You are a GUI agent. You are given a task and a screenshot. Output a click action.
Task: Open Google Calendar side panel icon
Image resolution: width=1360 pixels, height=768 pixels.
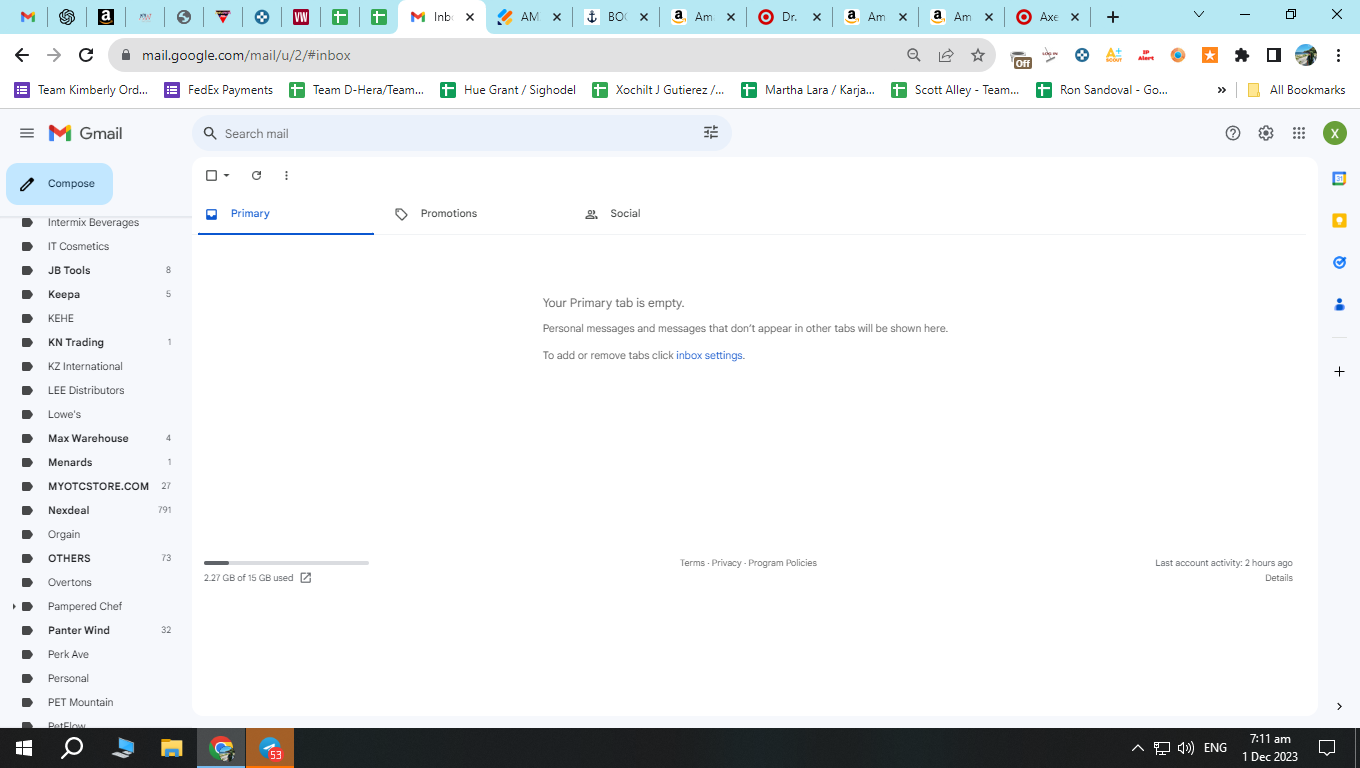coord(1339,178)
